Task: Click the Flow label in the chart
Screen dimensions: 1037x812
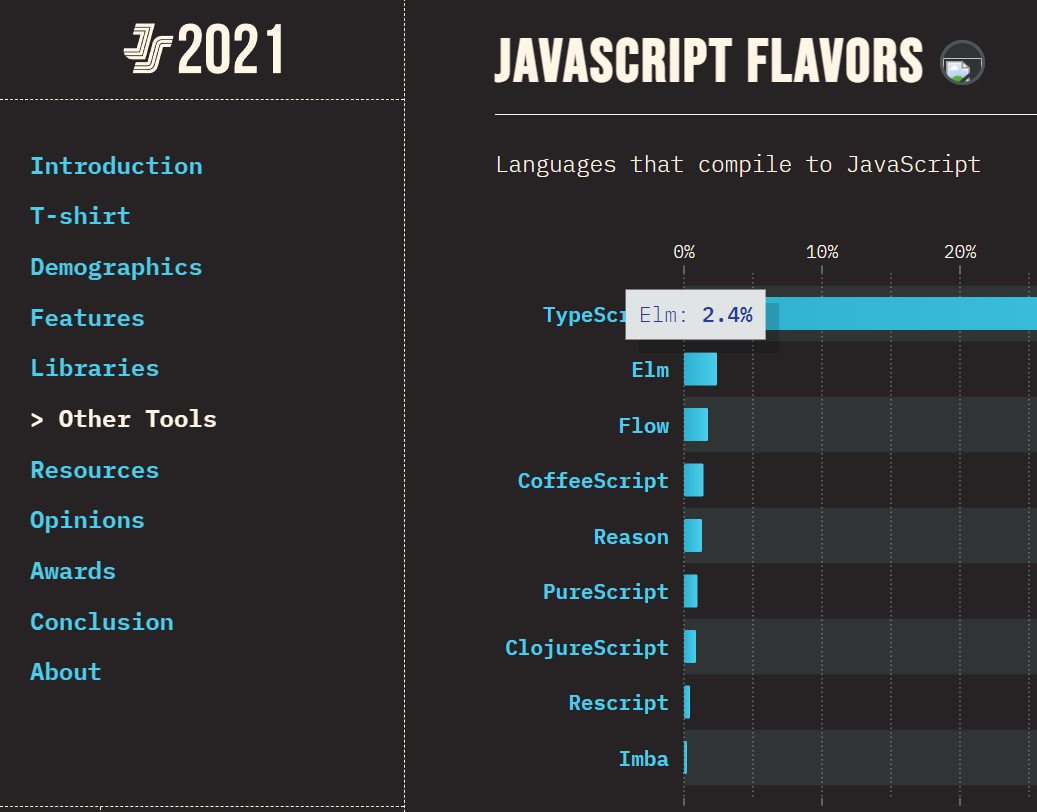Action: (643, 425)
